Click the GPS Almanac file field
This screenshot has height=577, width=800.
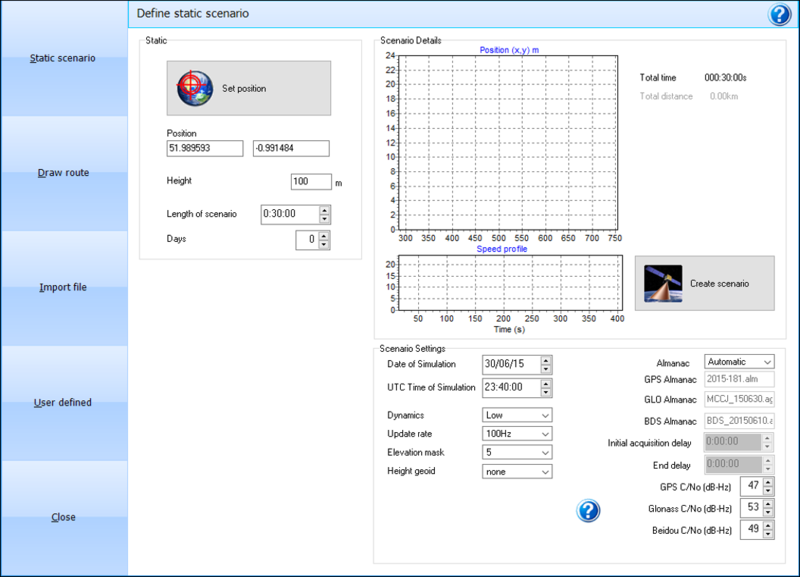click(x=739, y=379)
